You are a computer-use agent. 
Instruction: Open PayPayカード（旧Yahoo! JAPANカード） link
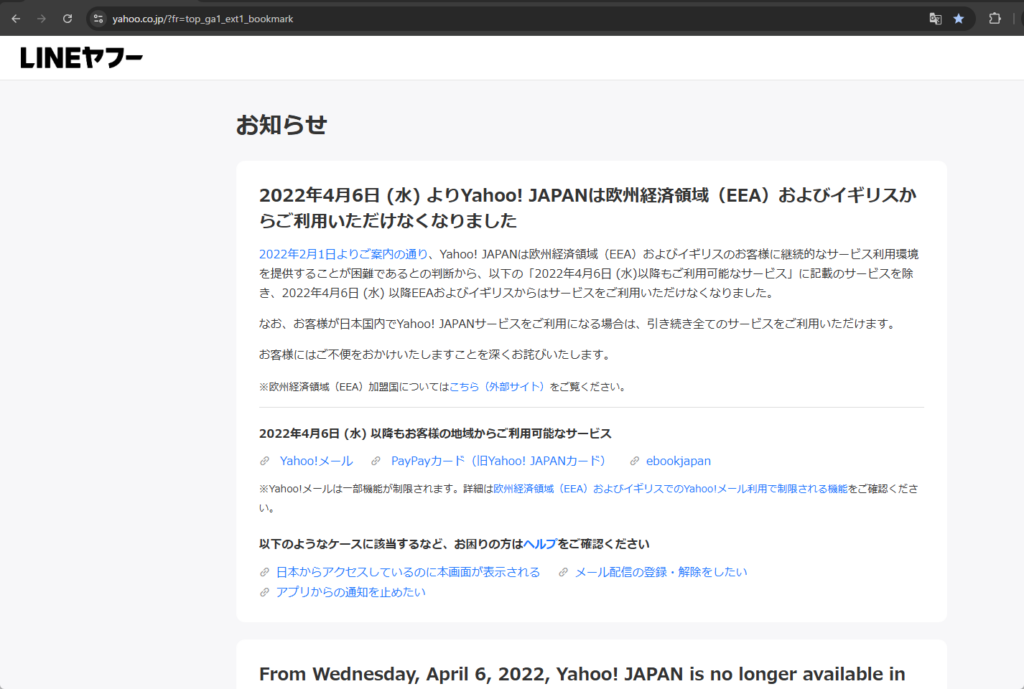pos(498,461)
